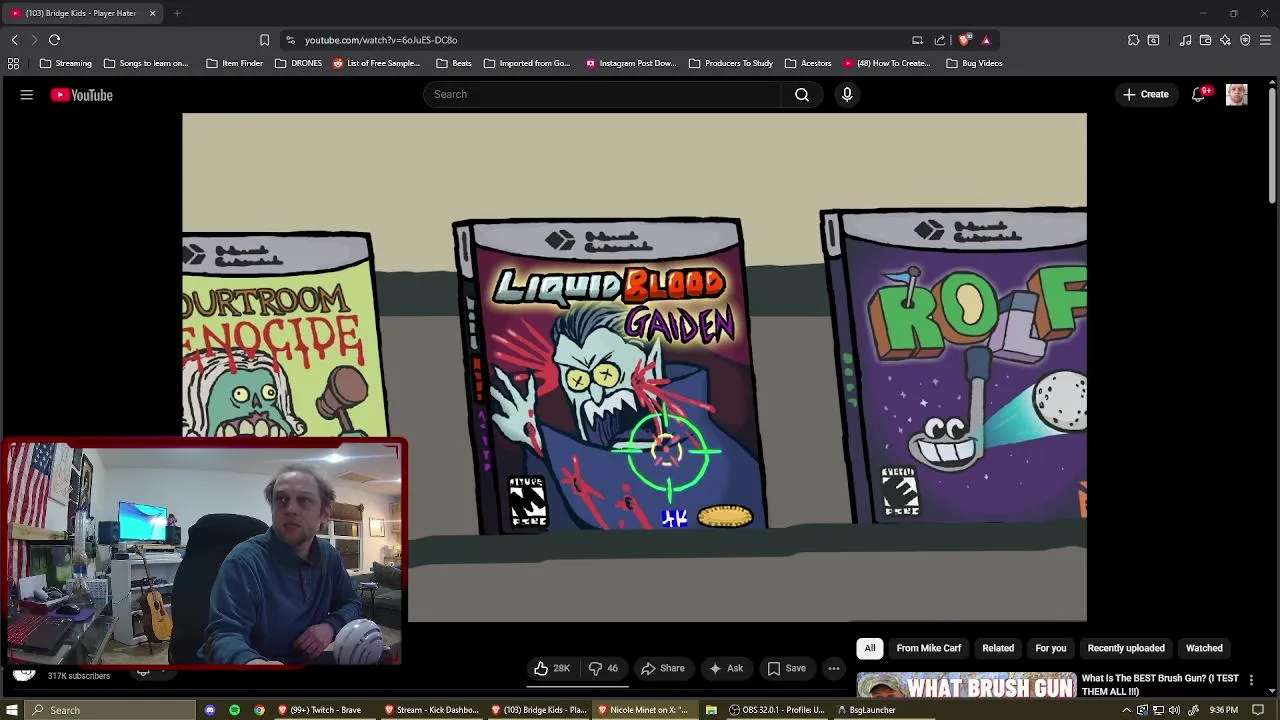Open Brave Rewards triangle icon
The width and height of the screenshot is (1280, 720).
coord(986,40)
